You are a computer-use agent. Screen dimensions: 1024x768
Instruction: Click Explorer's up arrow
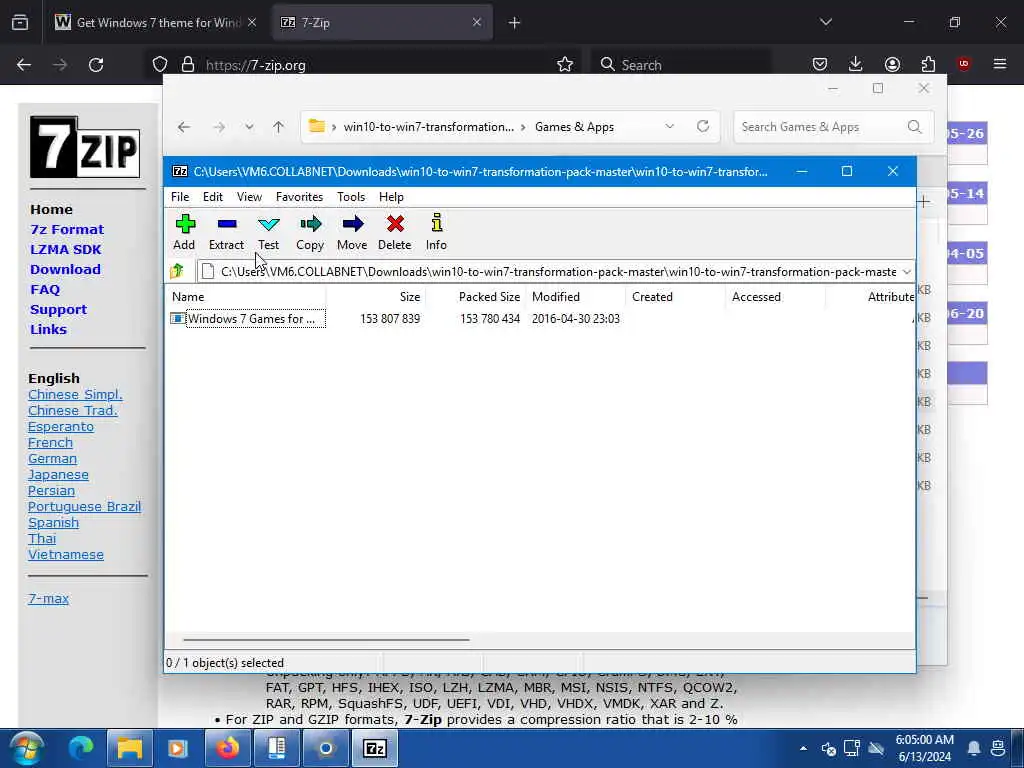pyautogui.click(x=278, y=127)
